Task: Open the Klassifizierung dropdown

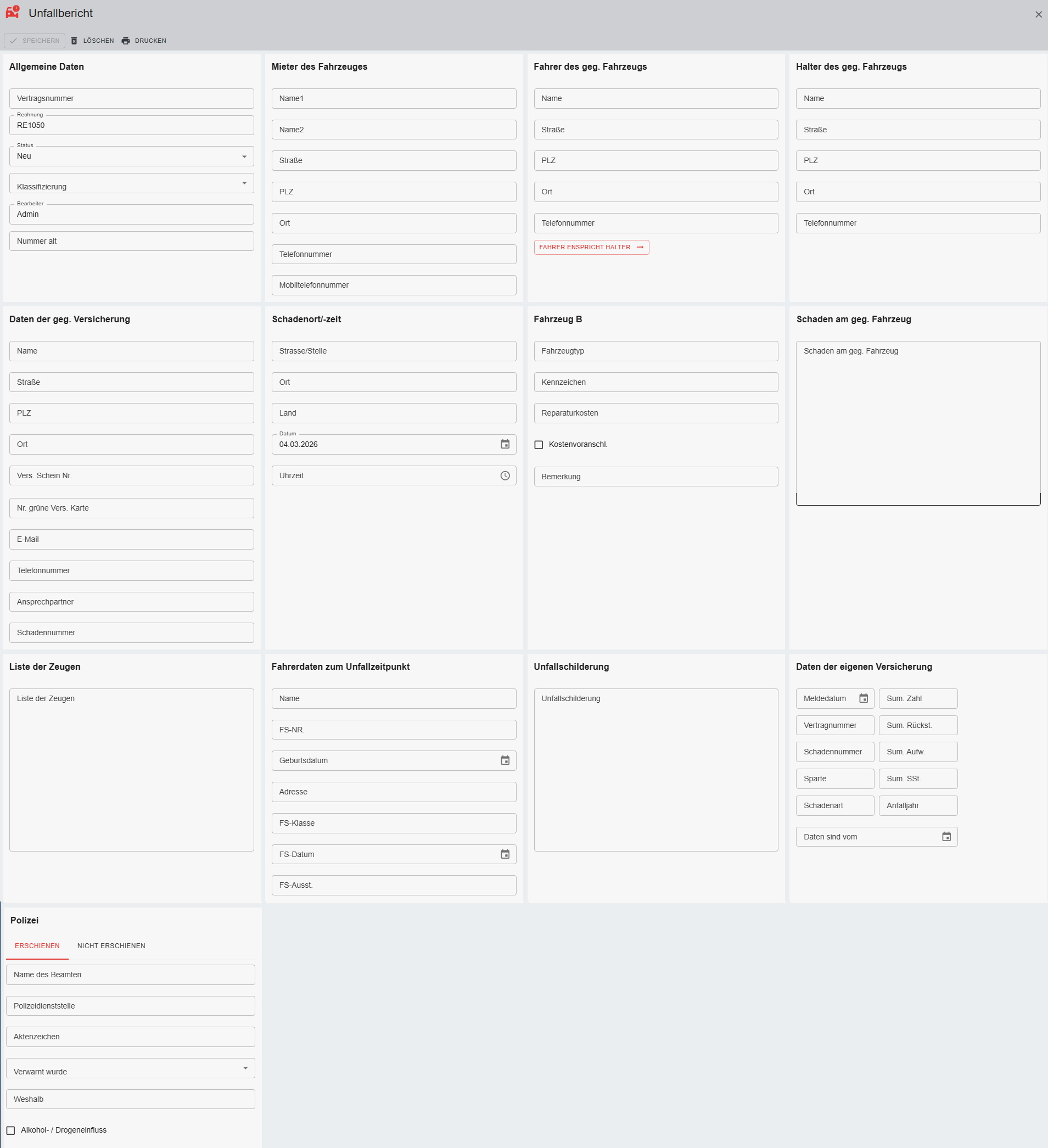Action: click(244, 183)
